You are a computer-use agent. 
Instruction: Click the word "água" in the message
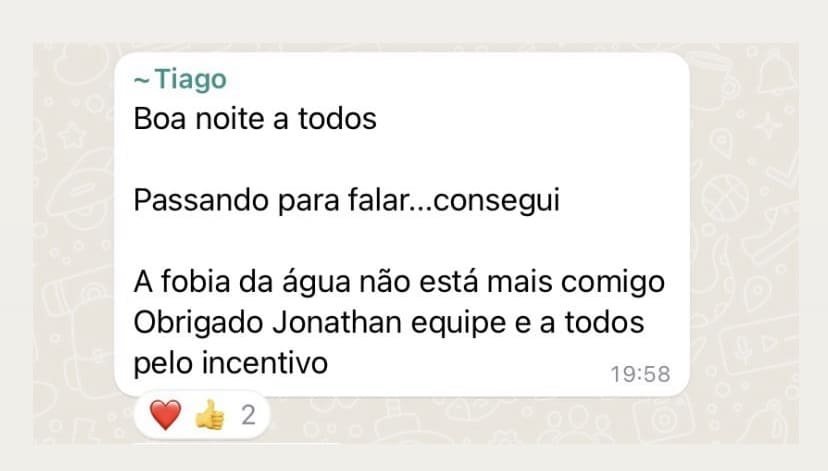pyautogui.click(x=316, y=282)
